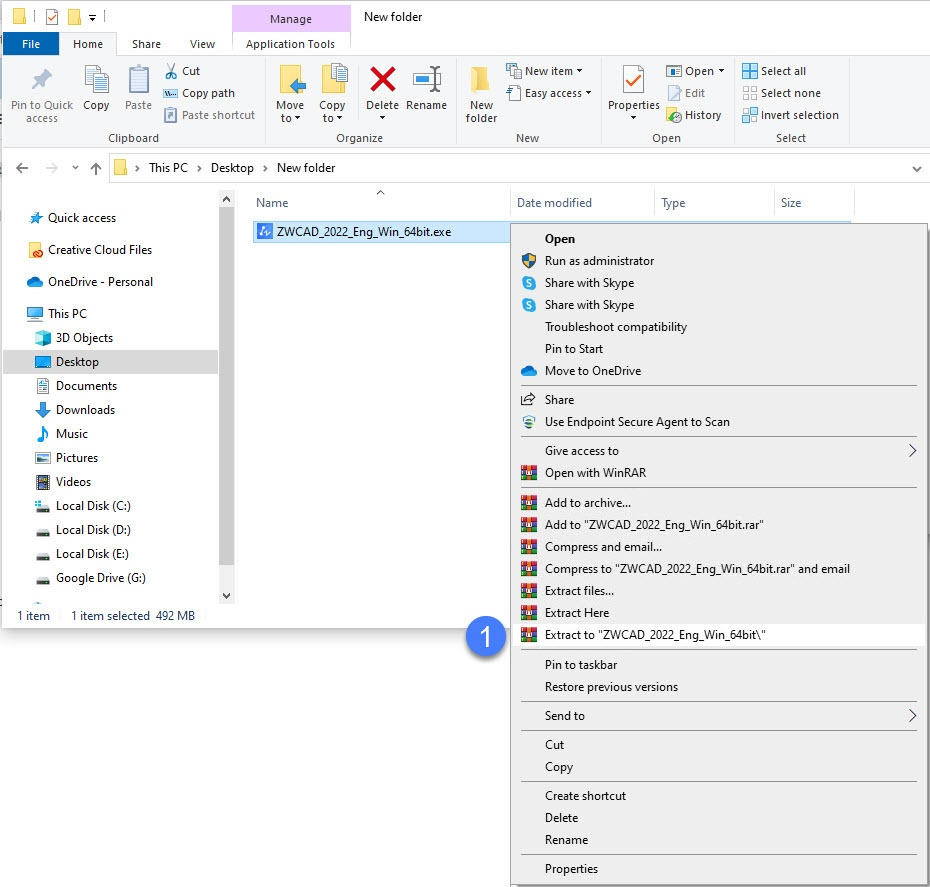Go back using the Back arrow
The image size is (930, 887).
pyautogui.click(x=23, y=168)
